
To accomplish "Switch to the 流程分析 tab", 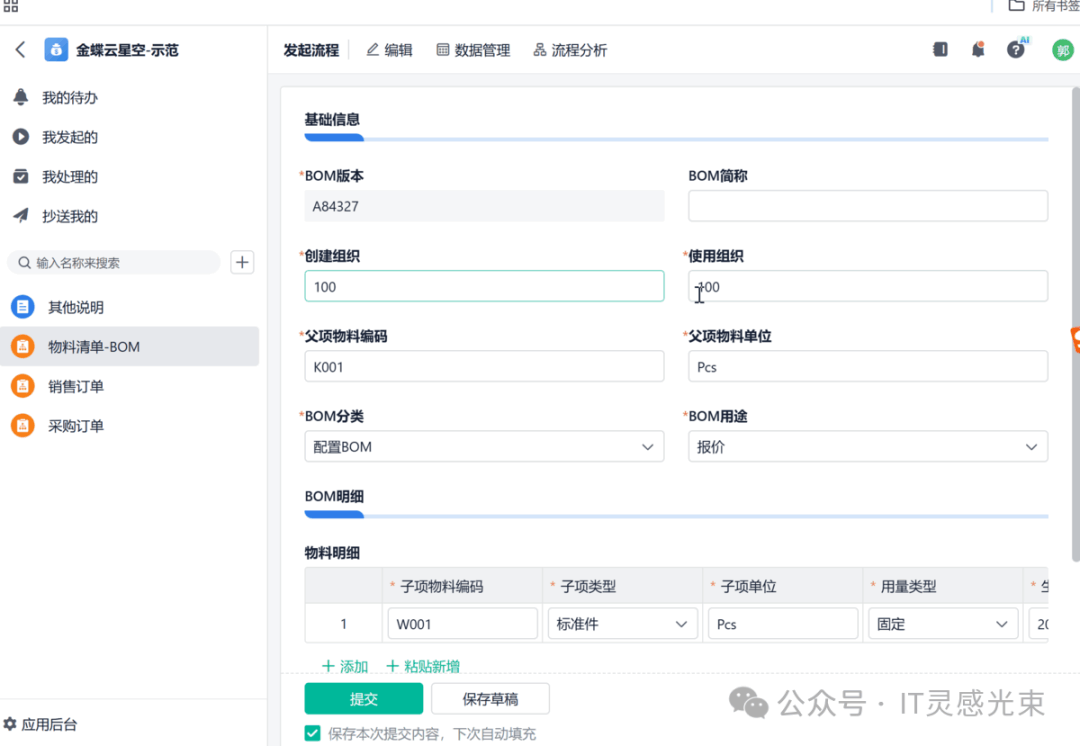I will [570, 50].
